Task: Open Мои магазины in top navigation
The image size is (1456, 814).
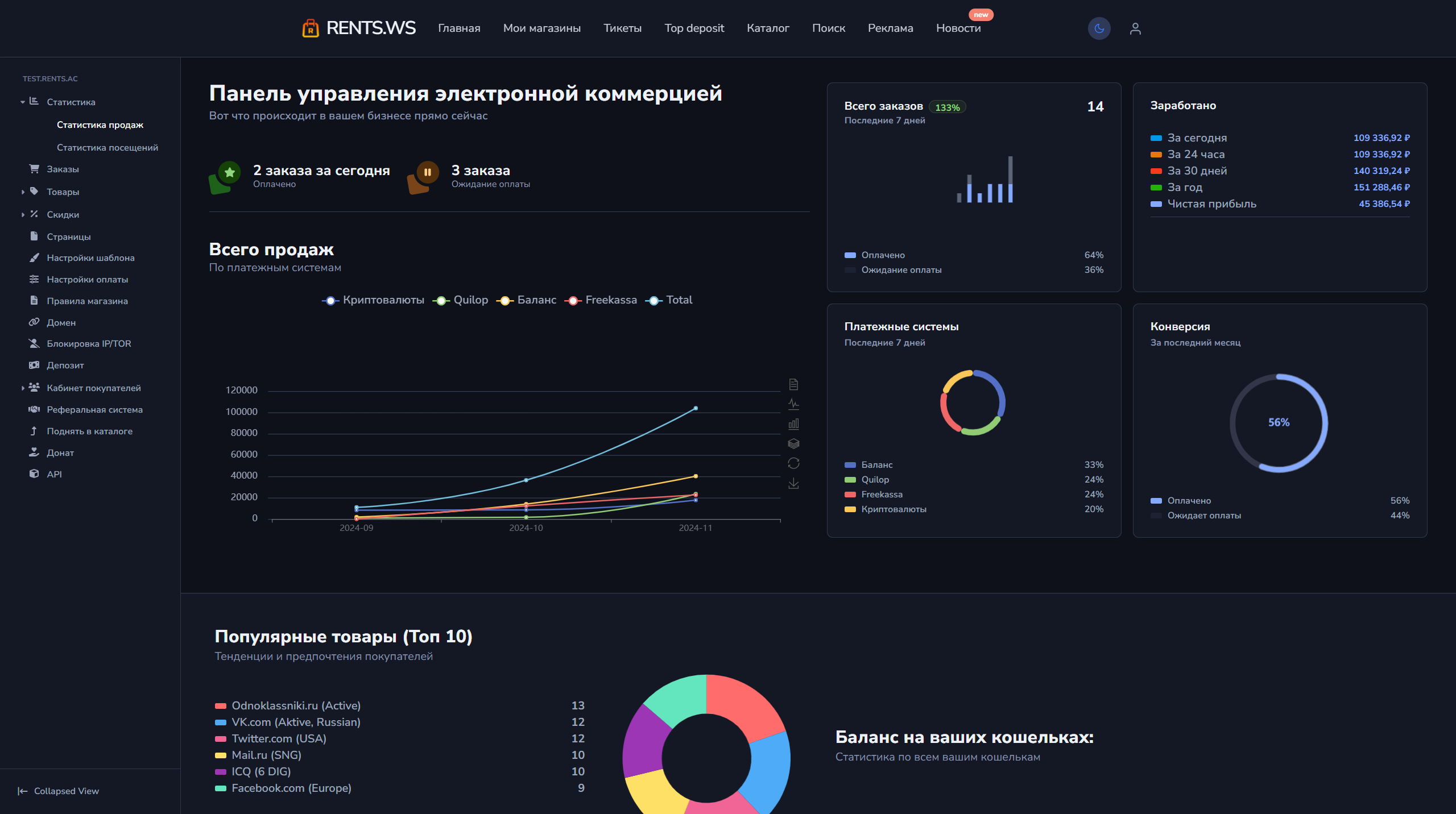Action: 542,28
